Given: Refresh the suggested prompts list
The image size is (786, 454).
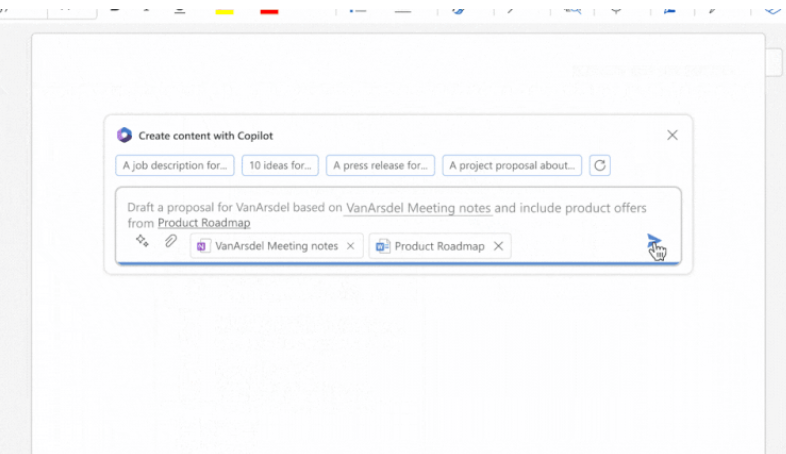Looking at the screenshot, I should click(599, 165).
